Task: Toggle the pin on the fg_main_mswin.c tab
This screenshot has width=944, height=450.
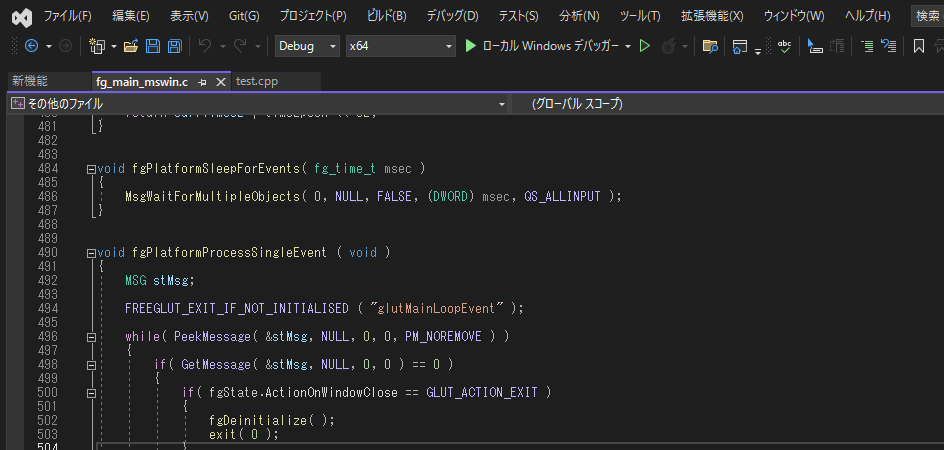Action: [x=203, y=81]
